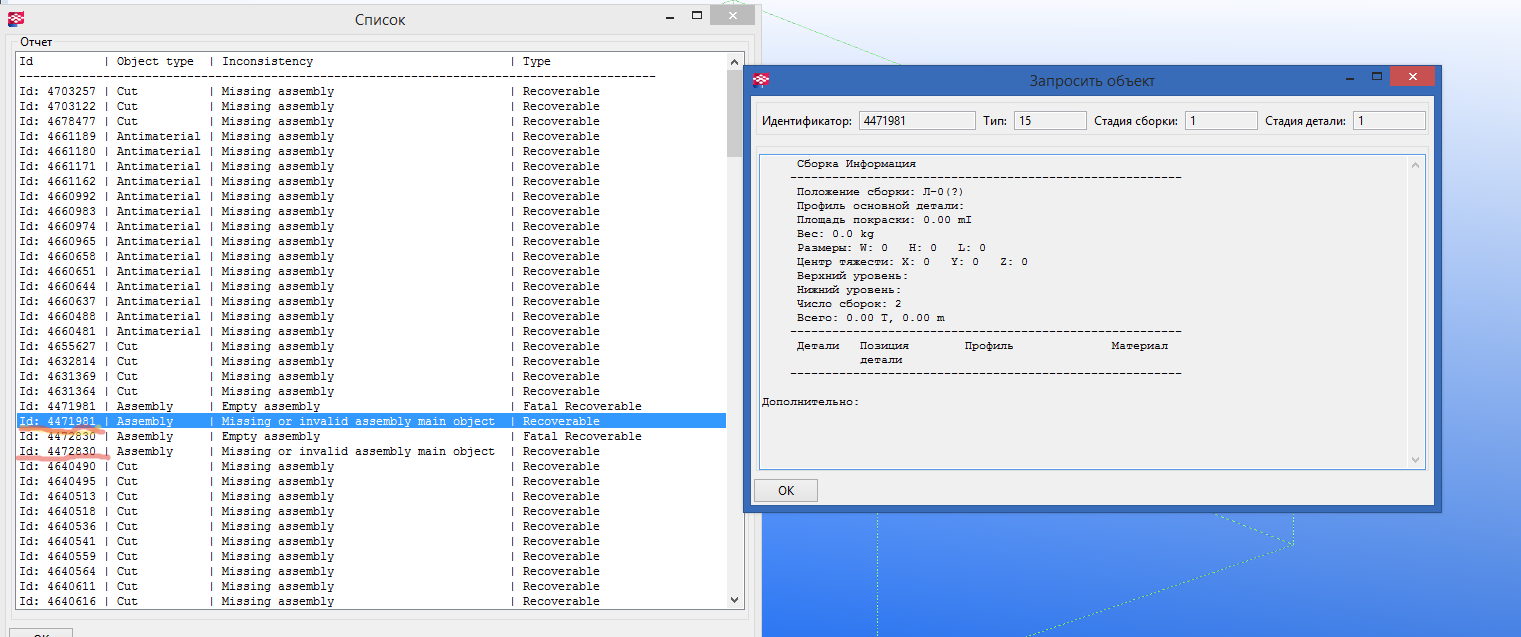Minimize the Запросить объект window
Viewport: 1521px width, 637px height.
click(1349, 77)
